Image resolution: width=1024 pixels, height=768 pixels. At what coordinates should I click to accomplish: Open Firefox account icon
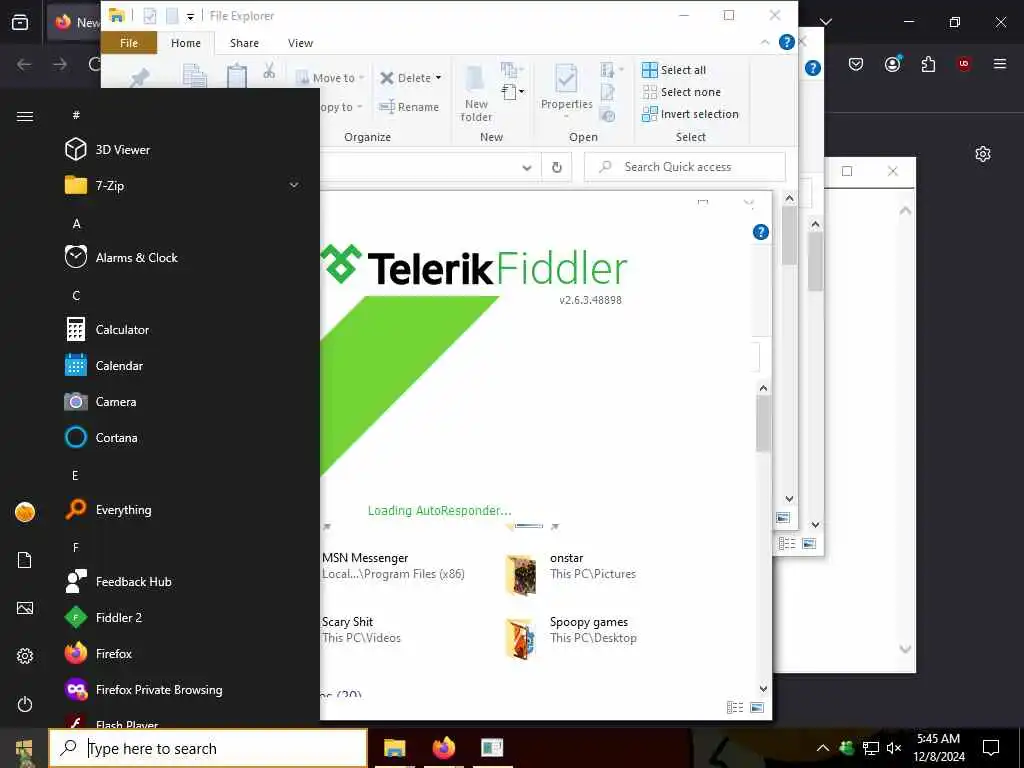(x=893, y=63)
